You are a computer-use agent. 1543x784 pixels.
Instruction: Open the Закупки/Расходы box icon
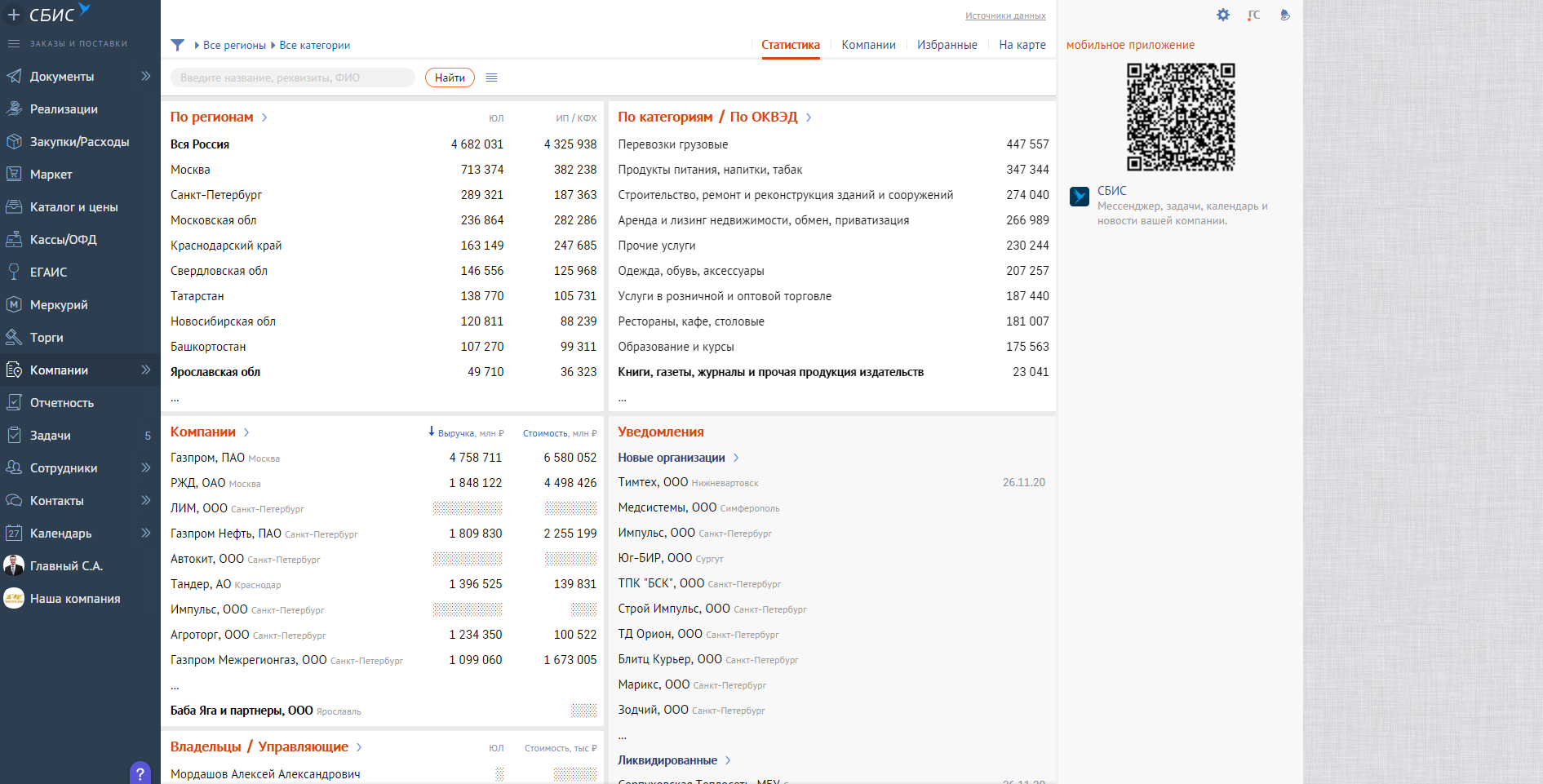(14, 141)
